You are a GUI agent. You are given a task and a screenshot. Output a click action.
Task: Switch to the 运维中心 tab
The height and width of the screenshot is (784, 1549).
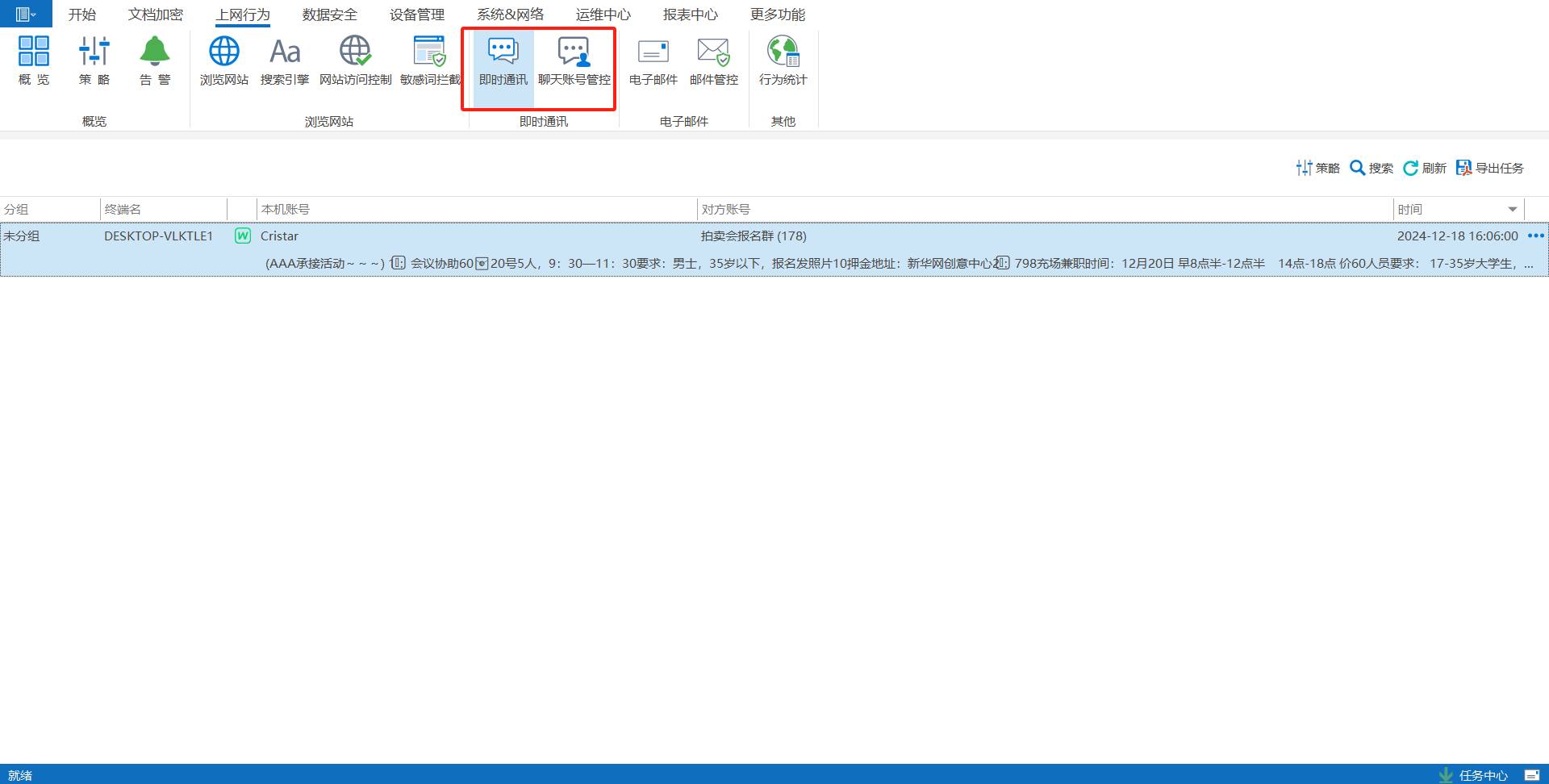pos(603,15)
